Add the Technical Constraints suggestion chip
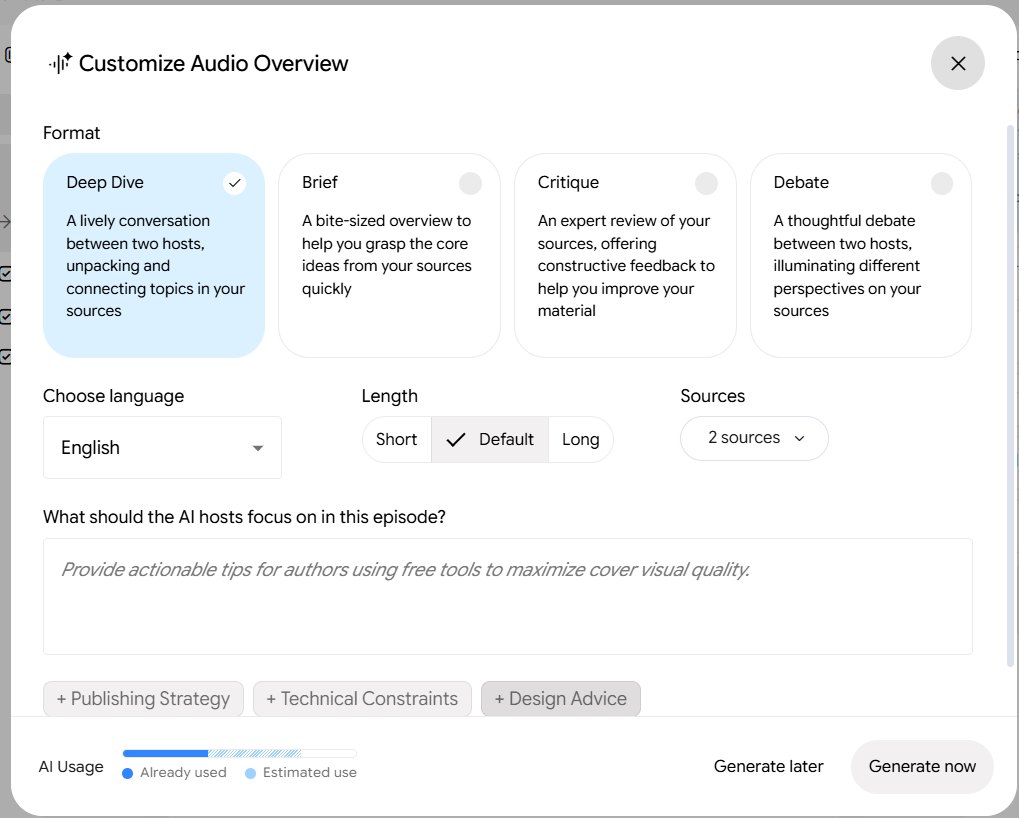Screen dimensions: 1019x818 [x=362, y=698]
